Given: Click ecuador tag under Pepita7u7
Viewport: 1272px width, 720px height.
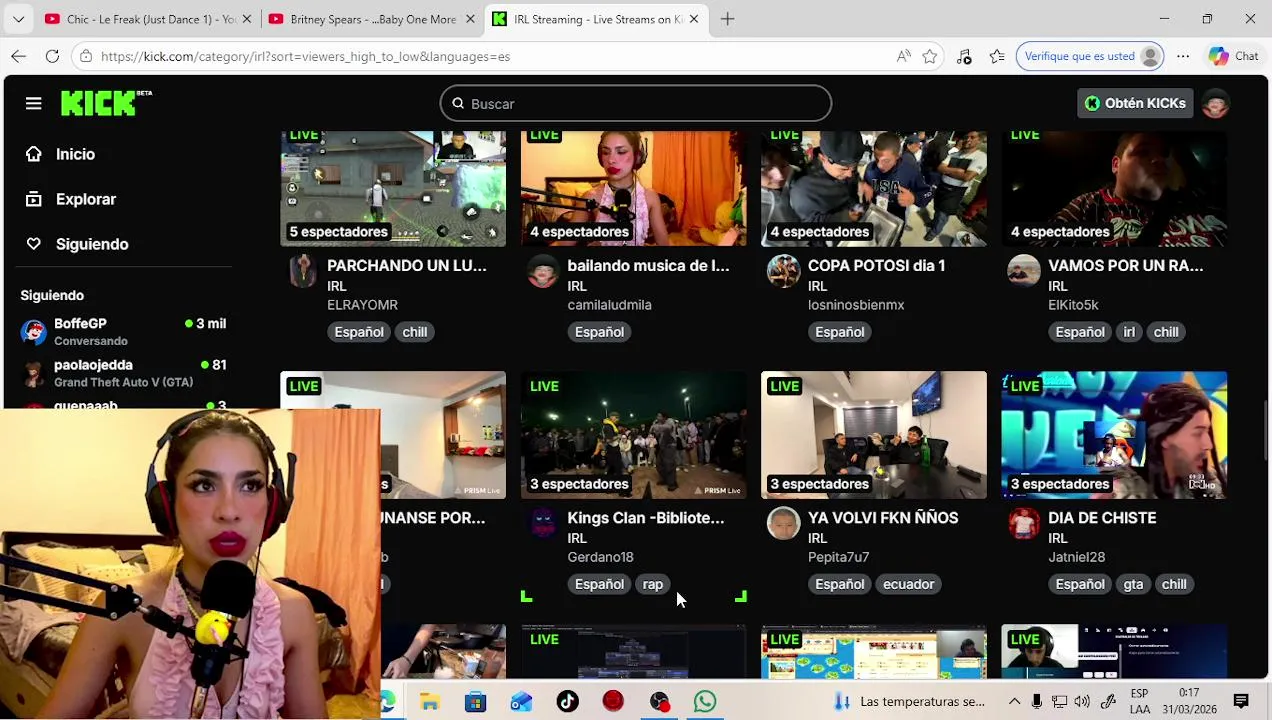Looking at the screenshot, I should point(908,584).
